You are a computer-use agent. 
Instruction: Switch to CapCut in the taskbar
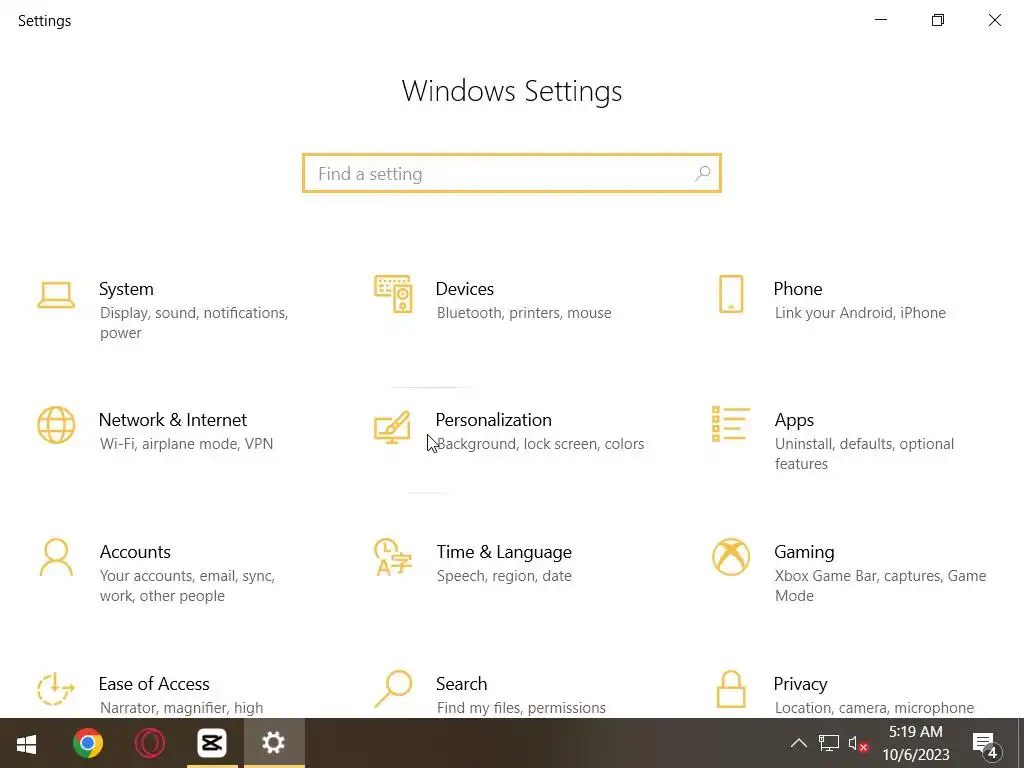[x=212, y=743]
